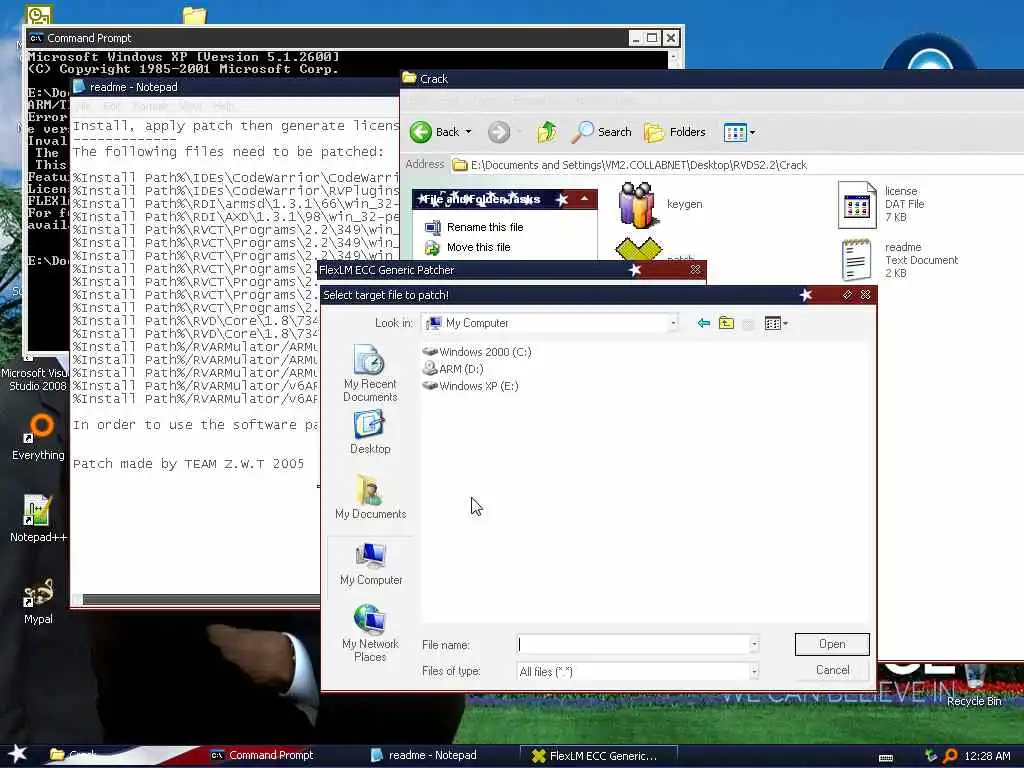Go to last folder visited in file dialog
This screenshot has height=768, width=1024.
coord(703,323)
